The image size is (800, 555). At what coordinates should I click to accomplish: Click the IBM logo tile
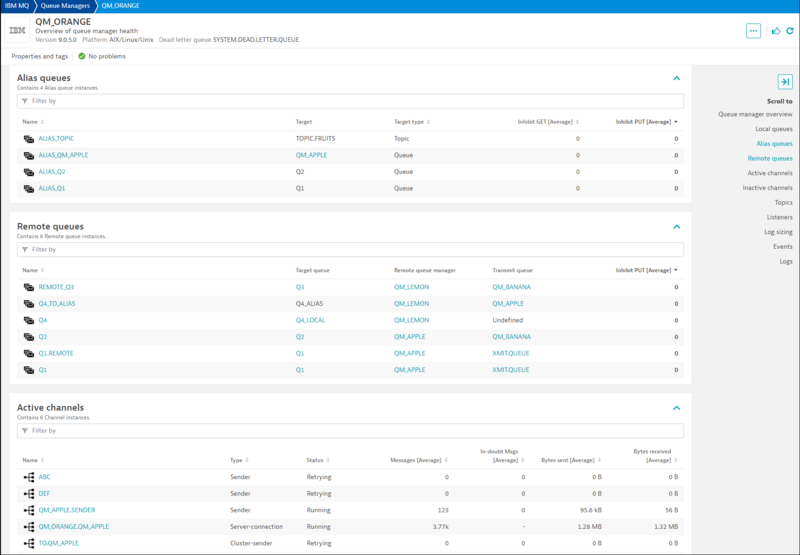(18, 31)
